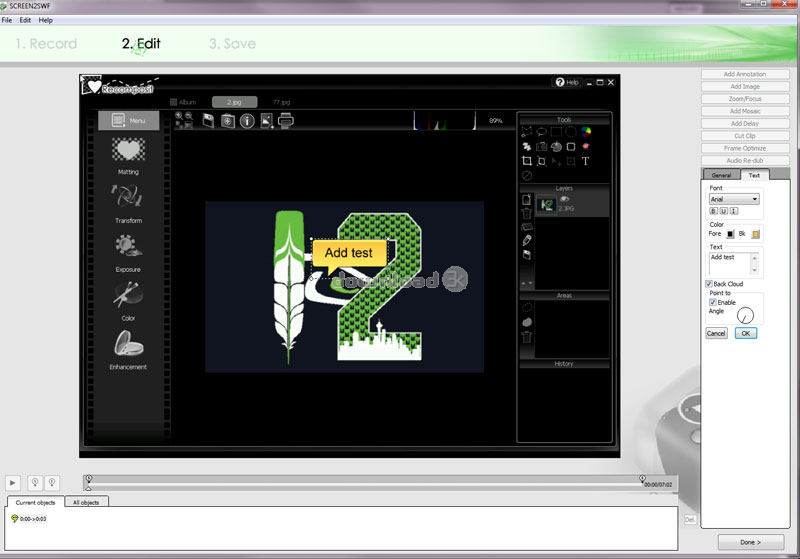
Task: Click the Zoom/Focus button
Action: coord(745,99)
